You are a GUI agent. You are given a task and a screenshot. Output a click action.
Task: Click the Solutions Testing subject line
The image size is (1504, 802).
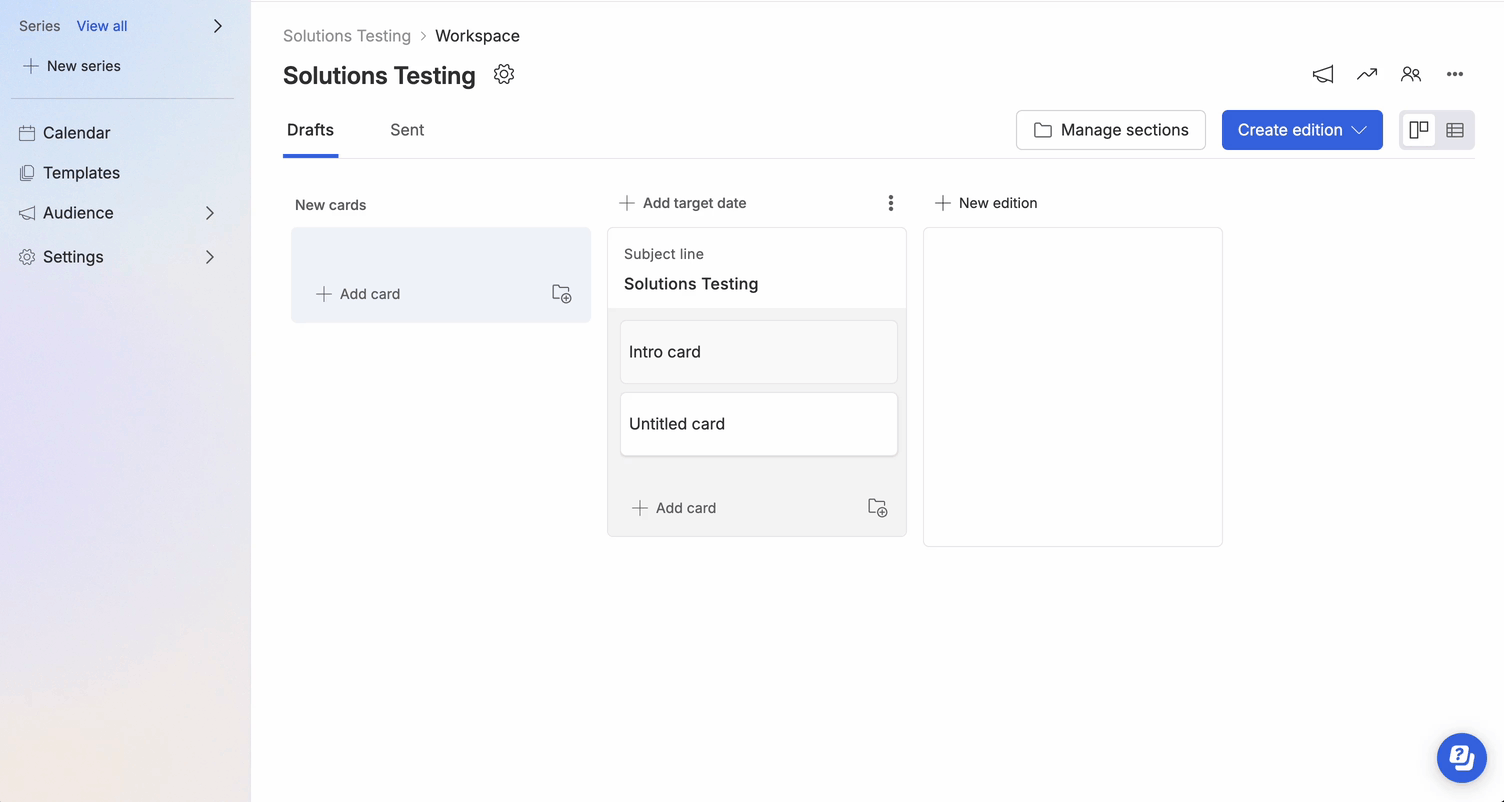[691, 284]
